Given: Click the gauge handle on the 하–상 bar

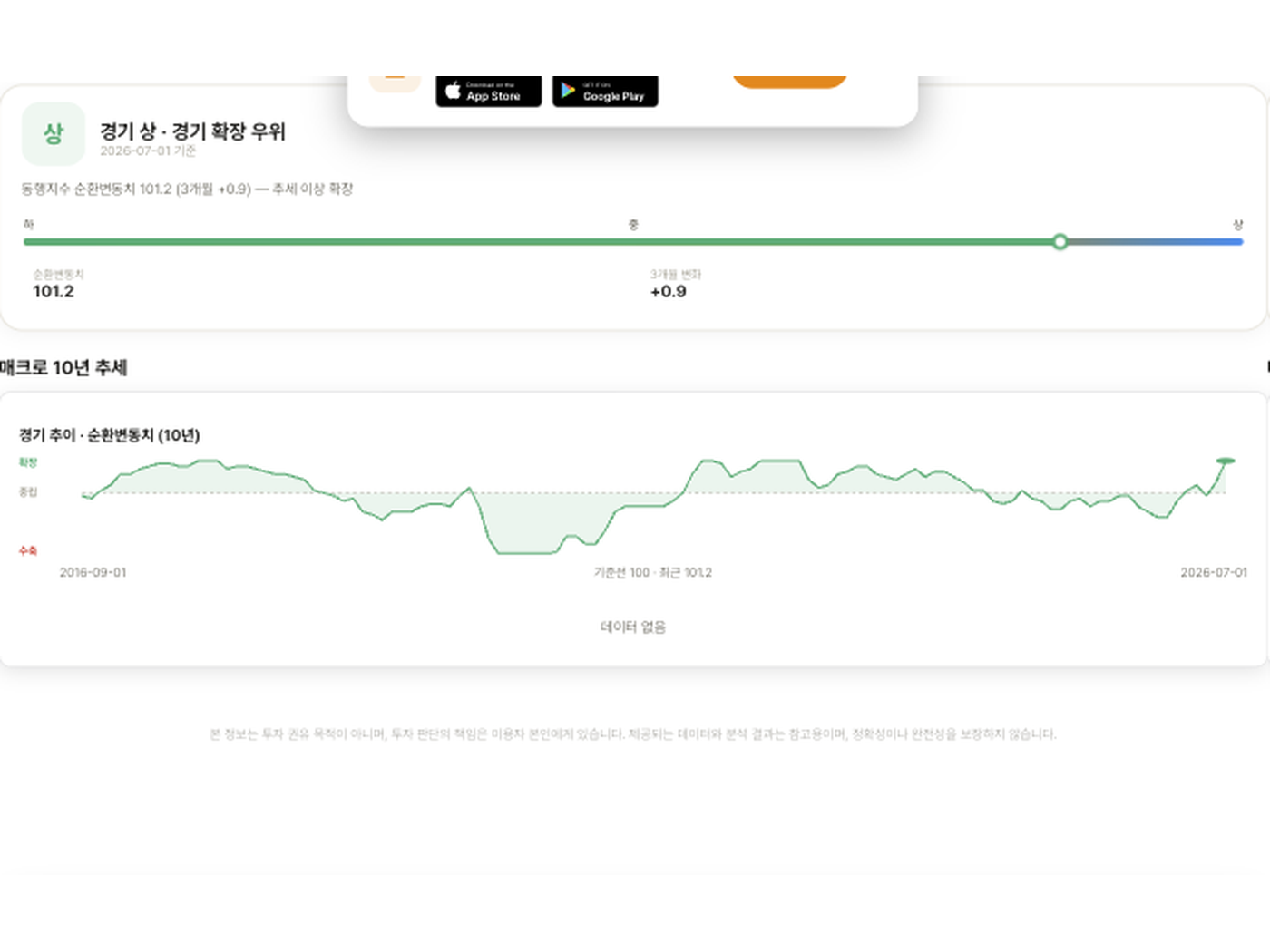Looking at the screenshot, I should (1060, 242).
